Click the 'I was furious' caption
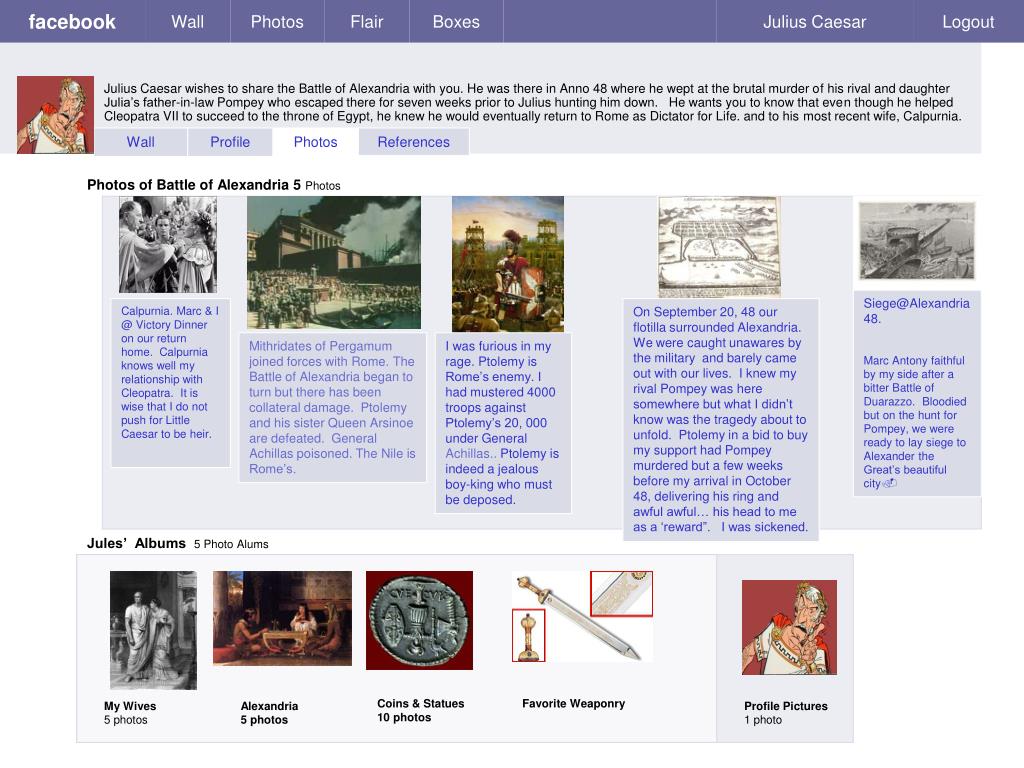Image resolution: width=1024 pixels, height=768 pixels. pyautogui.click(x=502, y=423)
